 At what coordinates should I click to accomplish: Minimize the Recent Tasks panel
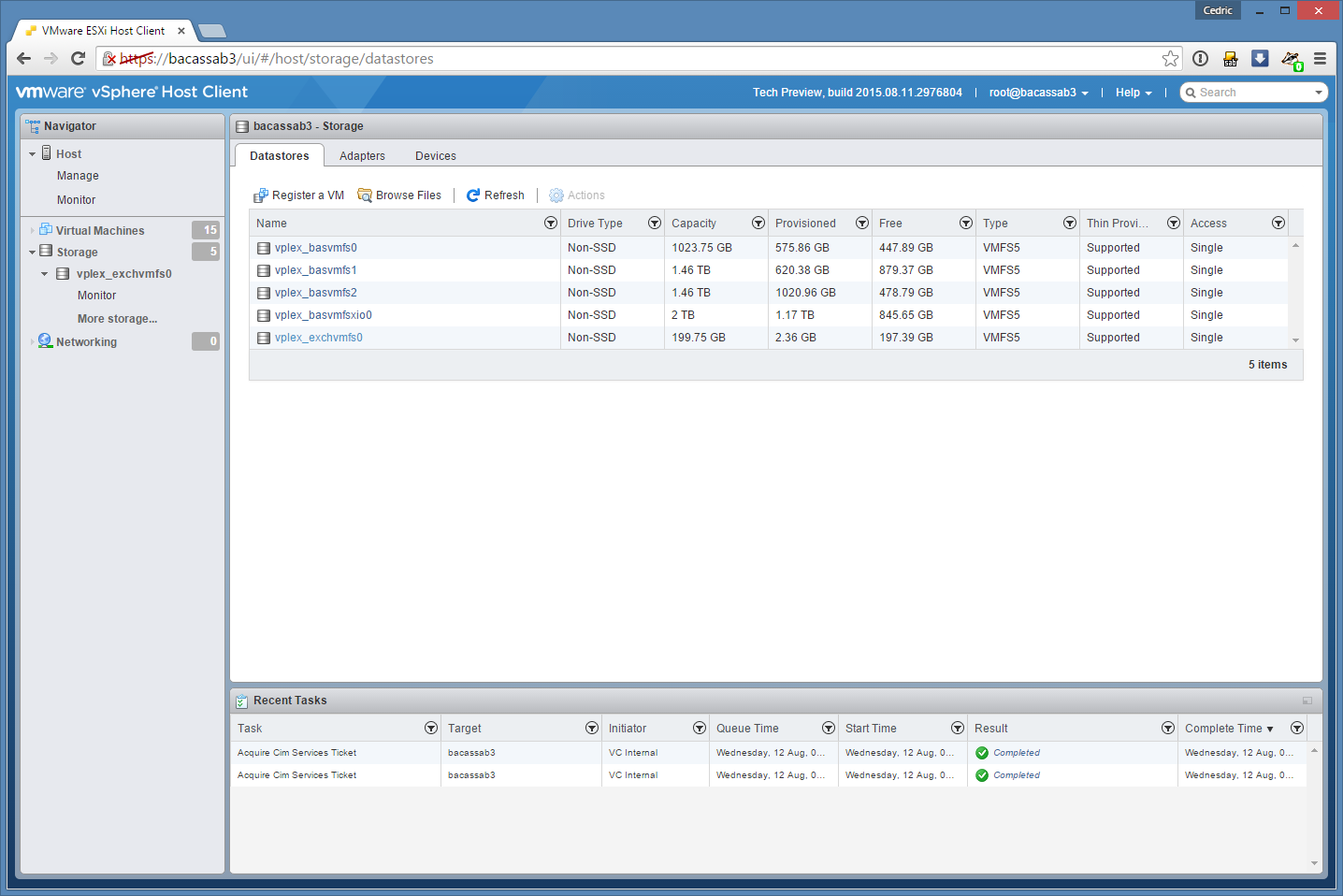click(1307, 701)
